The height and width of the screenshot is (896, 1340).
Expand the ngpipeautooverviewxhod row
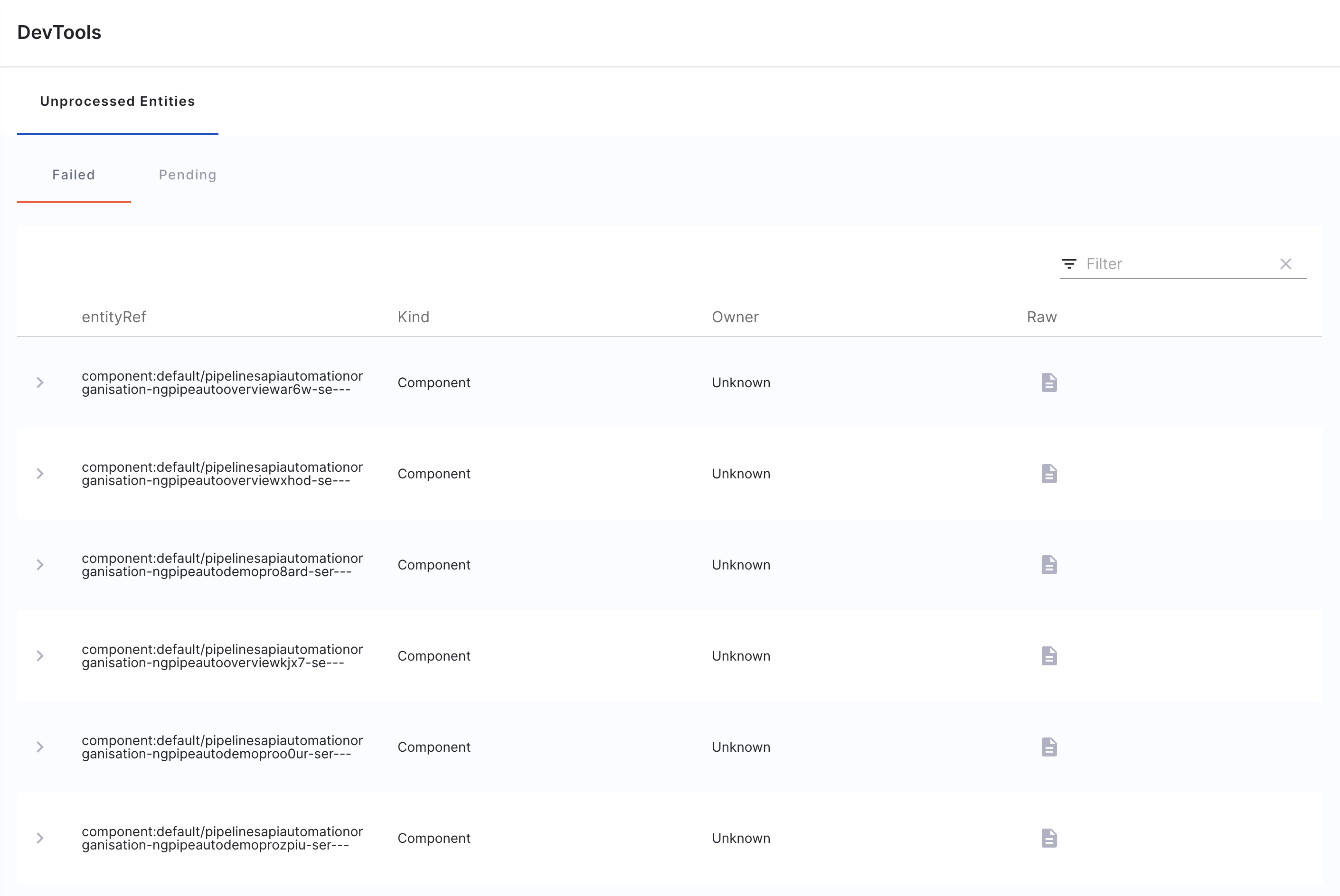(40, 474)
